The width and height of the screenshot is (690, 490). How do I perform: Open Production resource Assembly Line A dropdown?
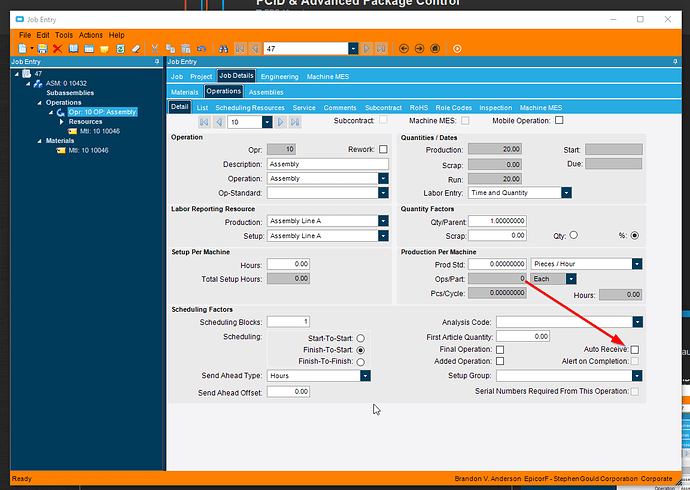(x=383, y=221)
